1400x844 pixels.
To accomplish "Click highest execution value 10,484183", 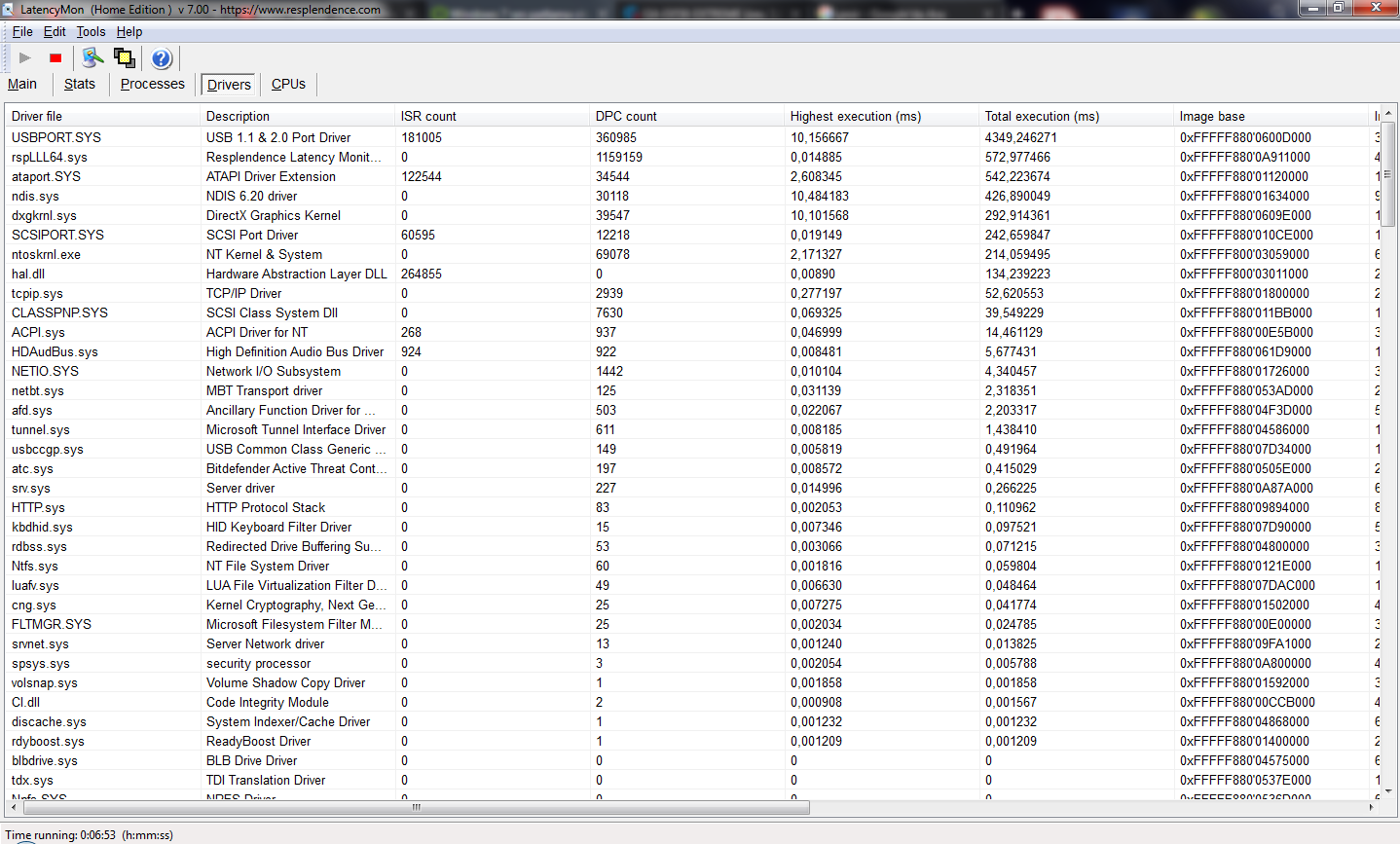I will [x=820, y=196].
